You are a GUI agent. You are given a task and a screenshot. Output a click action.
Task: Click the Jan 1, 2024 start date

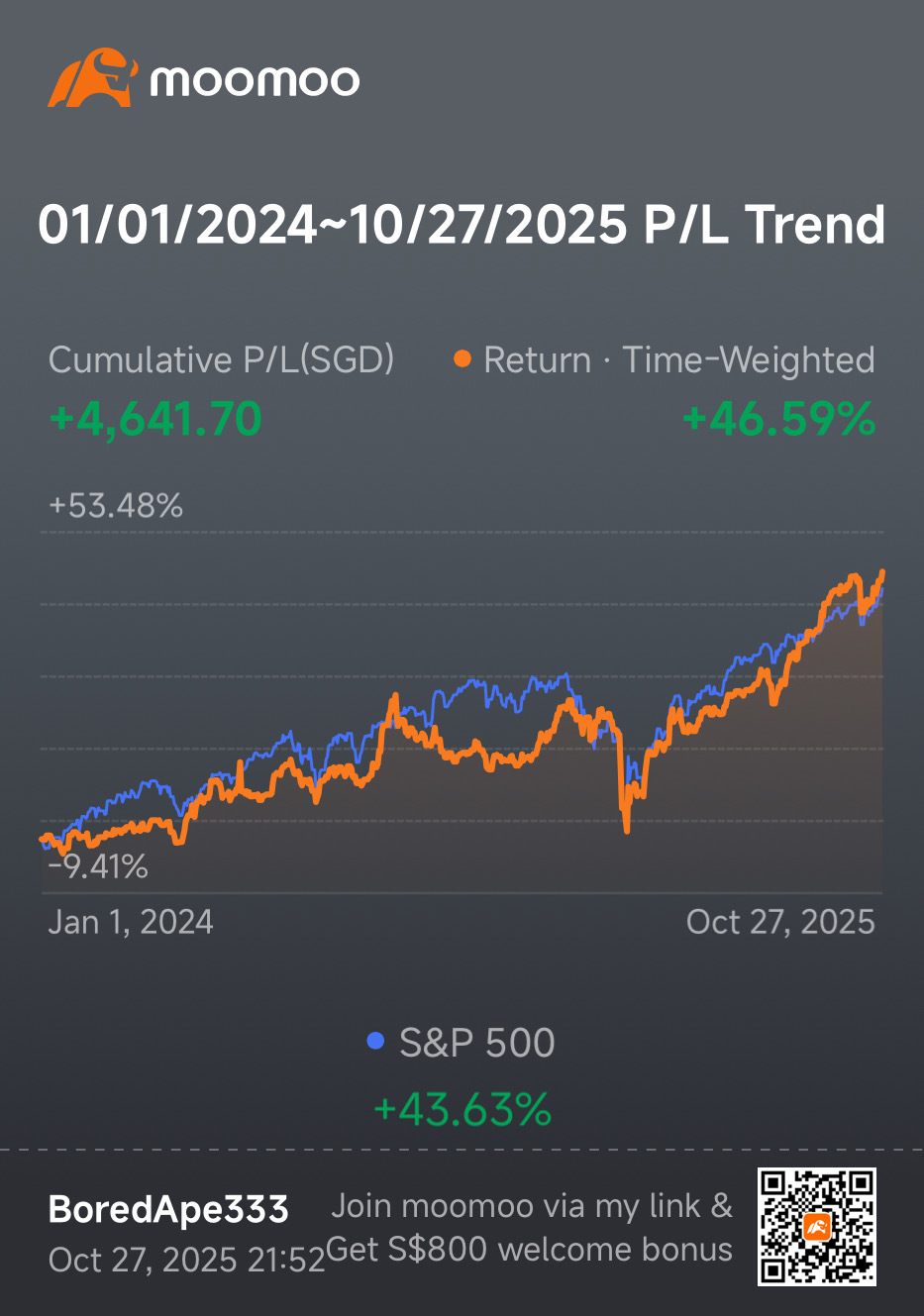(131, 922)
